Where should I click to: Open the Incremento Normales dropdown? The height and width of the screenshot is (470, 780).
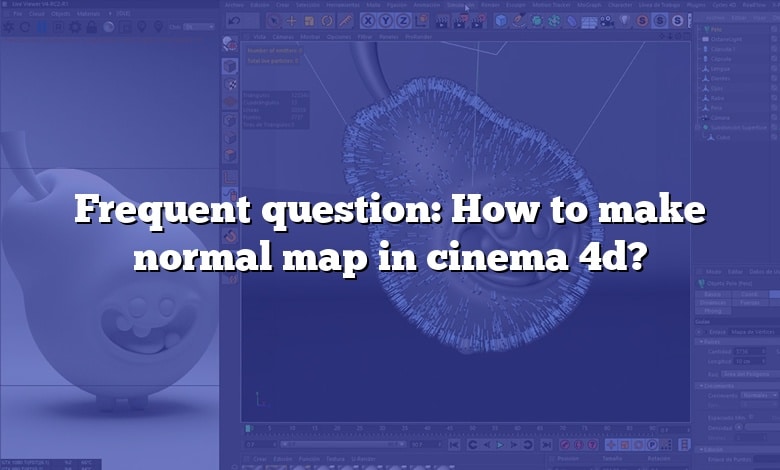(x=759, y=395)
